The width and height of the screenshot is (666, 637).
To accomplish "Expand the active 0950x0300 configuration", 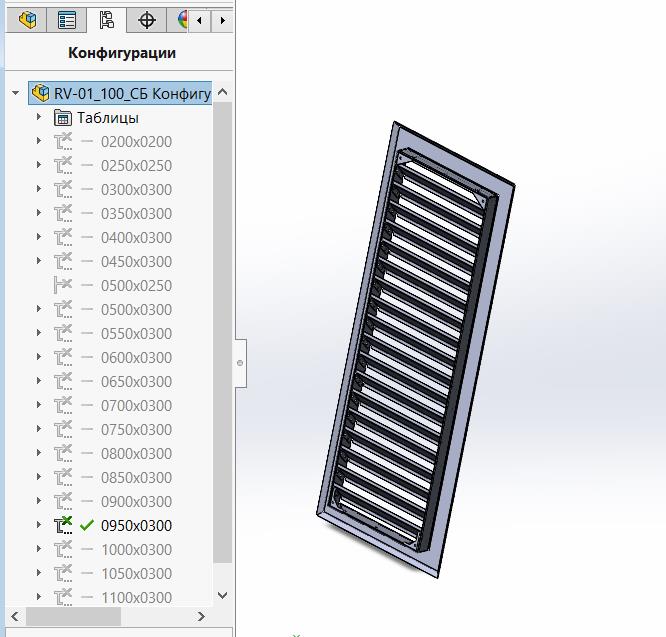I will pos(39,524).
